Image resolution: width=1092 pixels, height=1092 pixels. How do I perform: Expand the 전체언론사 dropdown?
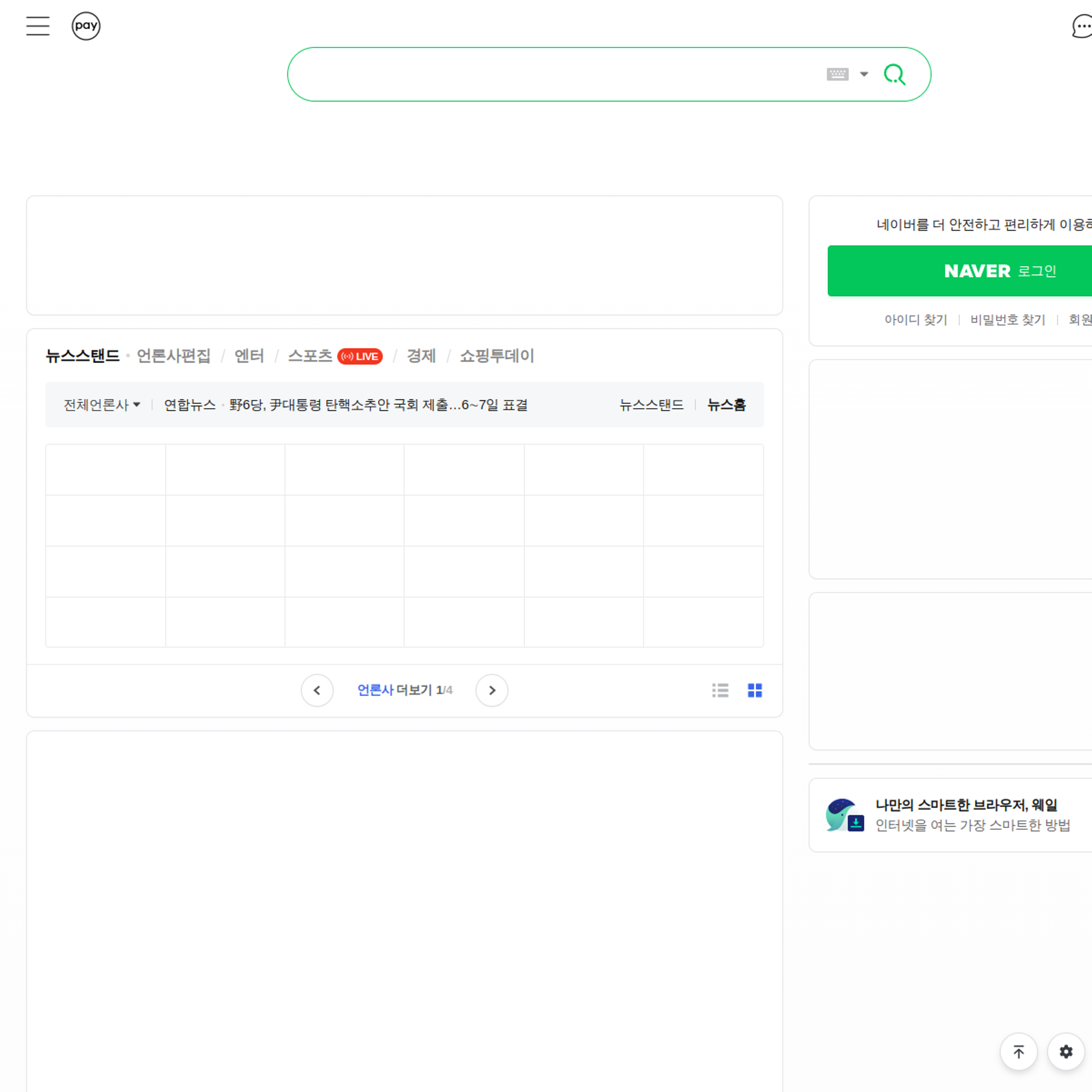click(102, 405)
